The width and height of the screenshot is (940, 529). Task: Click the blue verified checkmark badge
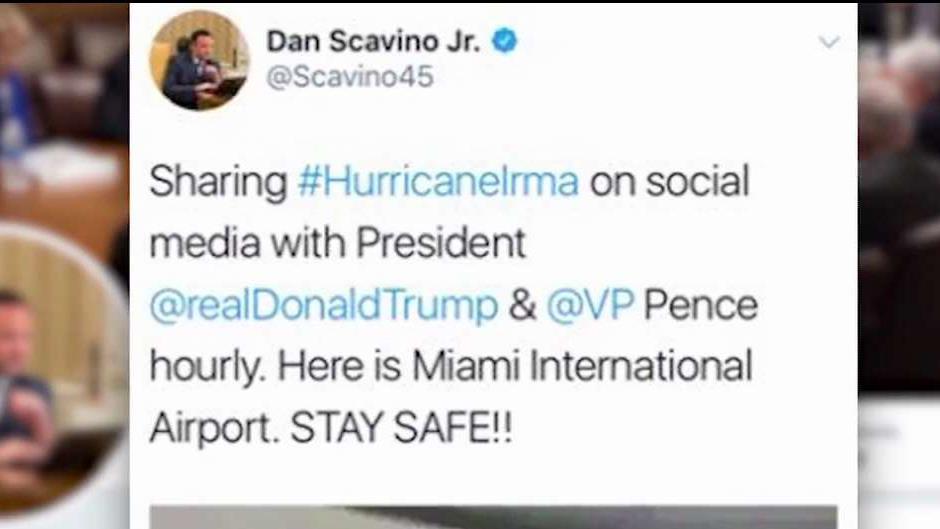pyautogui.click(x=505, y=41)
